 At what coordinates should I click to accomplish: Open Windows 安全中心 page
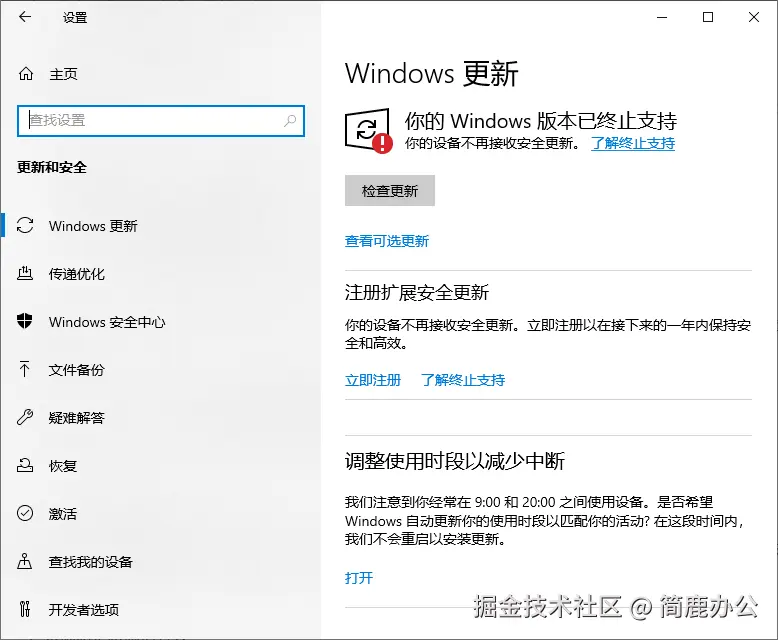[161, 321]
